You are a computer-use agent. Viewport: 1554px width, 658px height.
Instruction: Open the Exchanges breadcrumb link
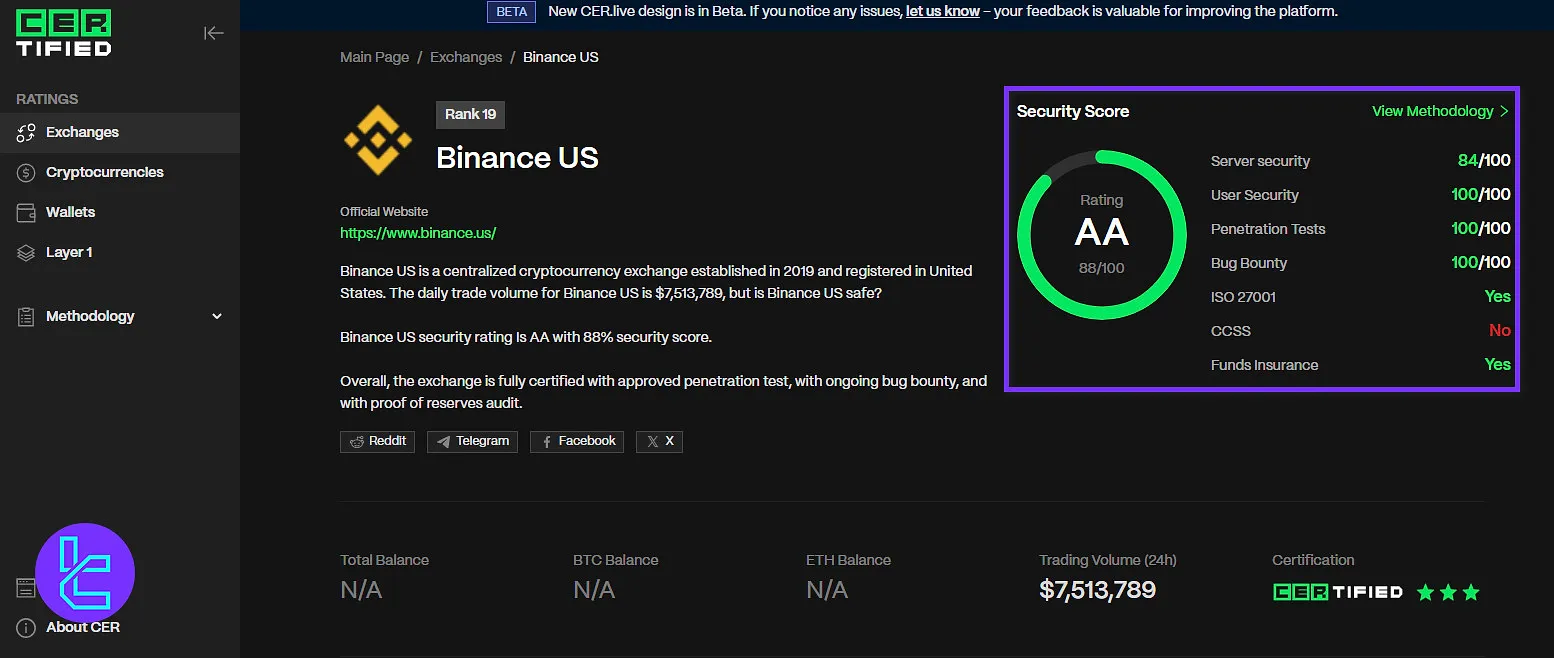[x=466, y=57]
